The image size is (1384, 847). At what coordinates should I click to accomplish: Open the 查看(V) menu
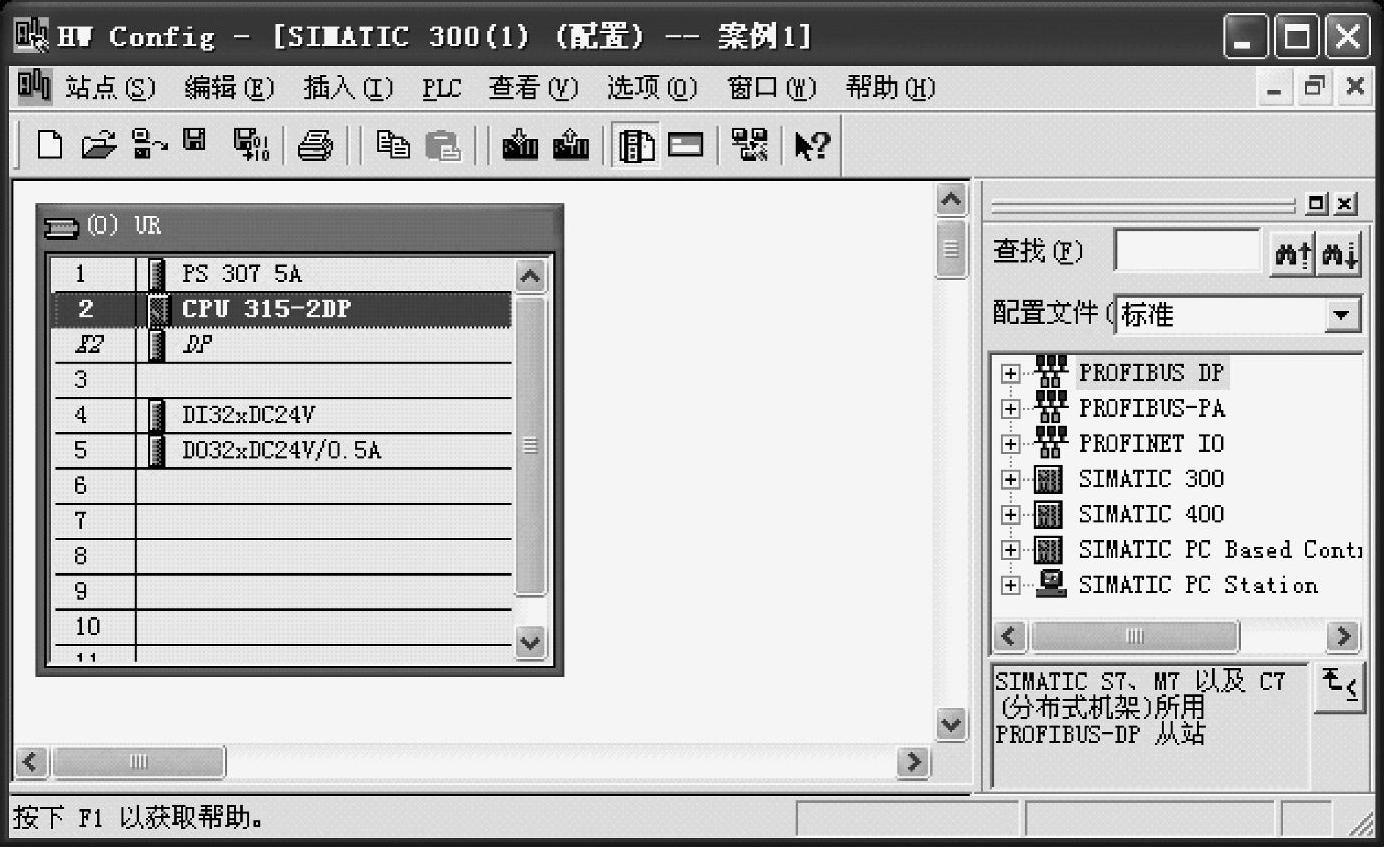(x=533, y=88)
